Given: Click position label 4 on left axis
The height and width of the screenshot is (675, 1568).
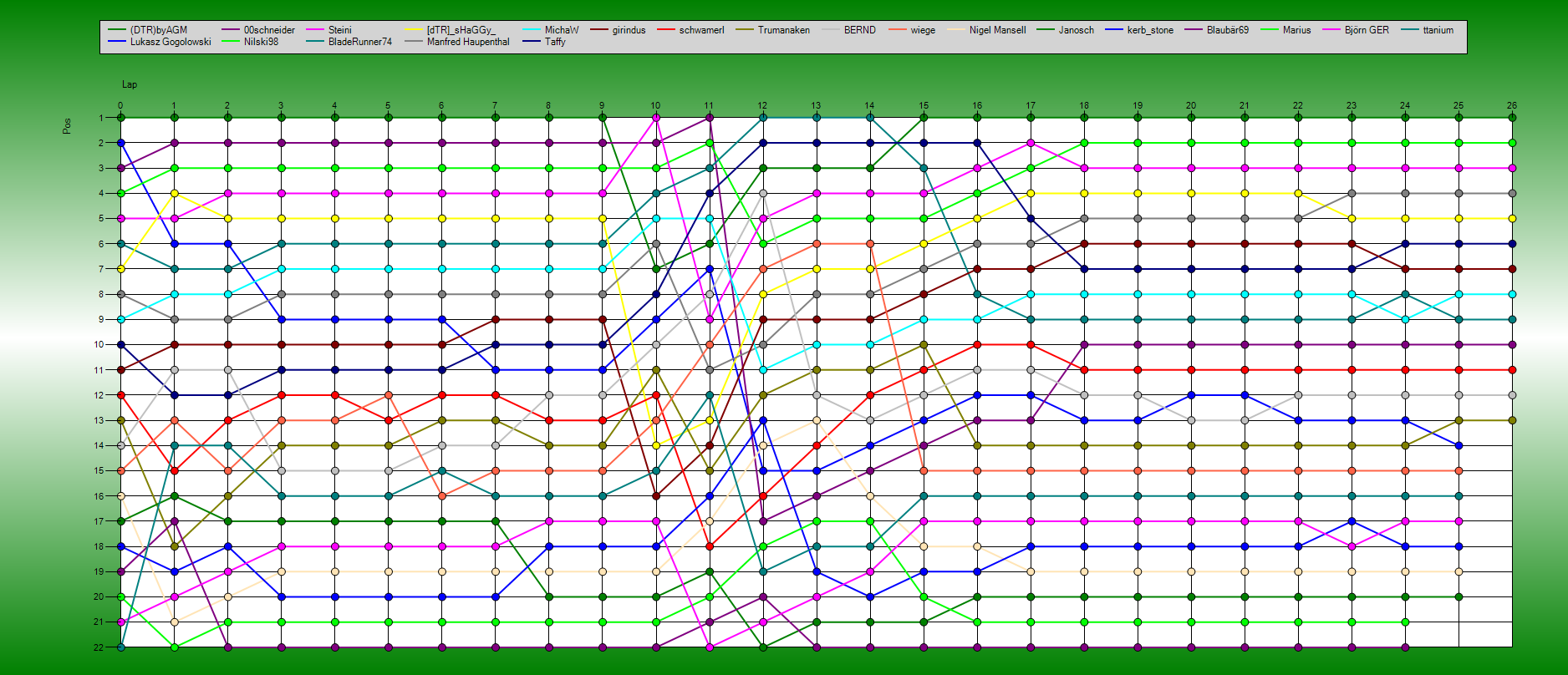Looking at the screenshot, I should (101, 193).
